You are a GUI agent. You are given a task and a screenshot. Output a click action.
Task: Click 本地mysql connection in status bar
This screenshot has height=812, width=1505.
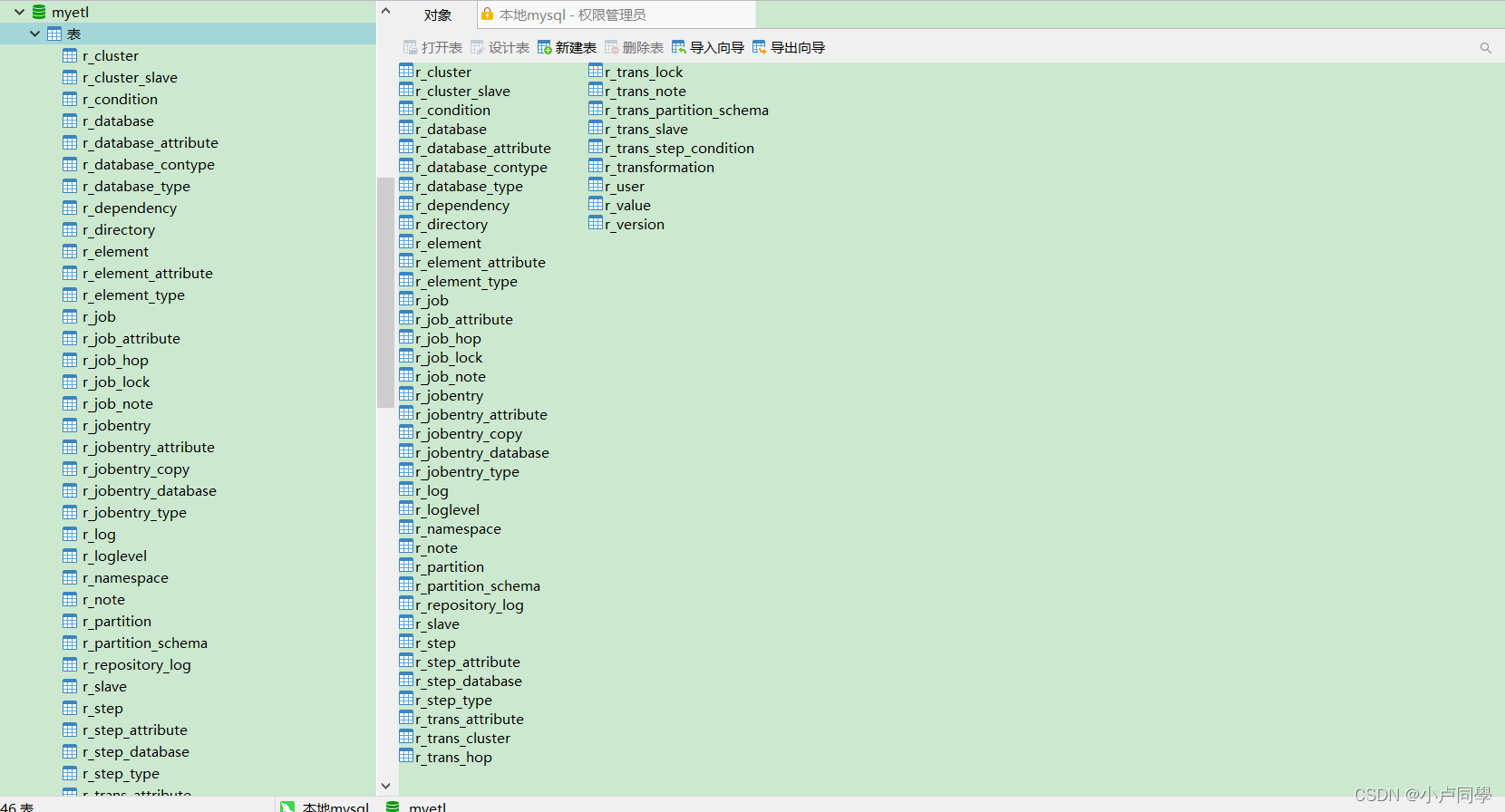pos(325,807)
